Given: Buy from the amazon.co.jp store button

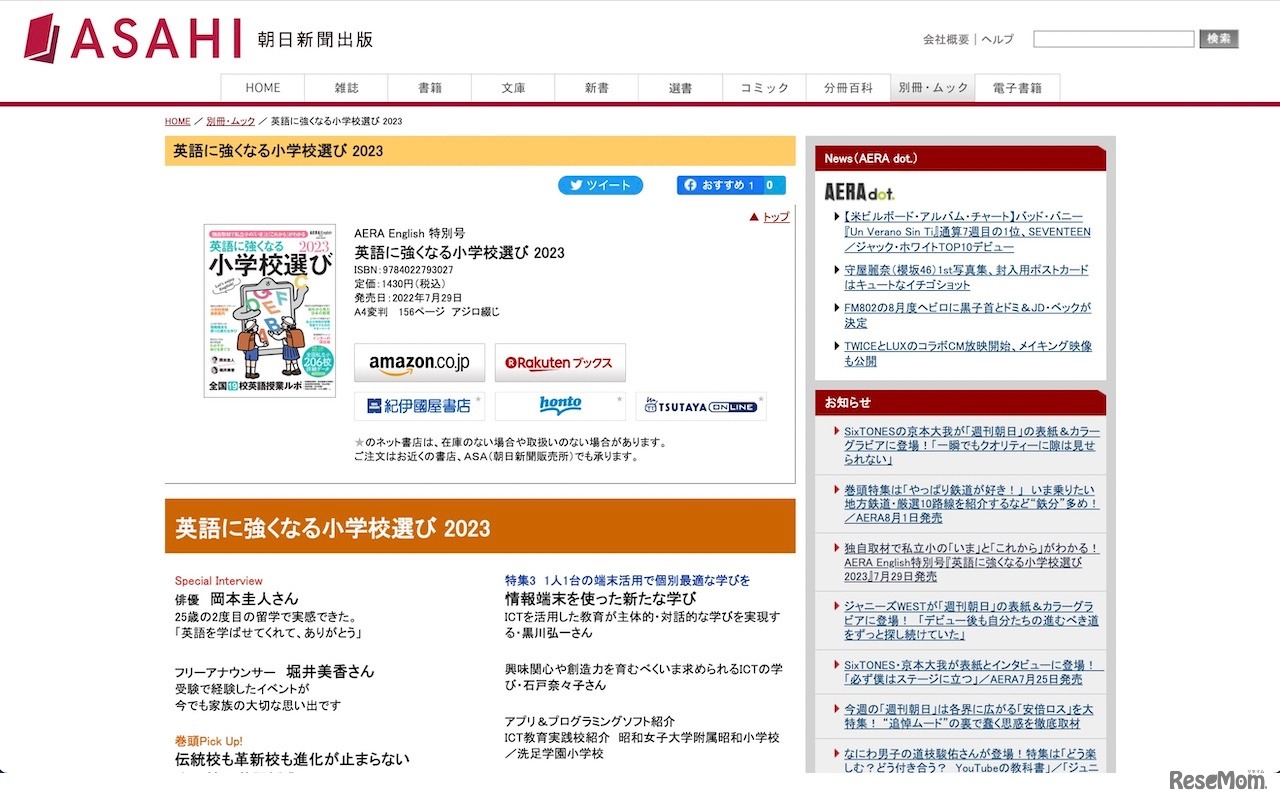Looking at the screenshot, I should pyautogui.click(x=419, y=362).
